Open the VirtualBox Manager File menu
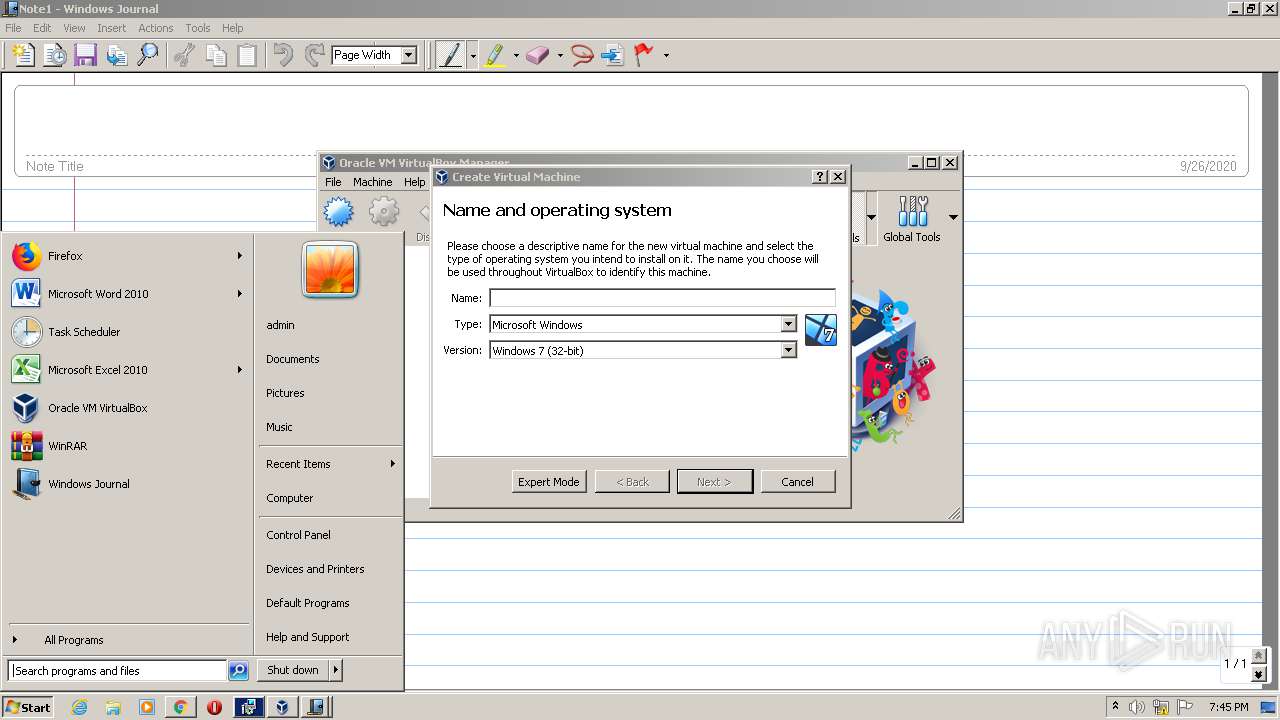The width and height of the screenshot is (1280, 720). [333, 182]
